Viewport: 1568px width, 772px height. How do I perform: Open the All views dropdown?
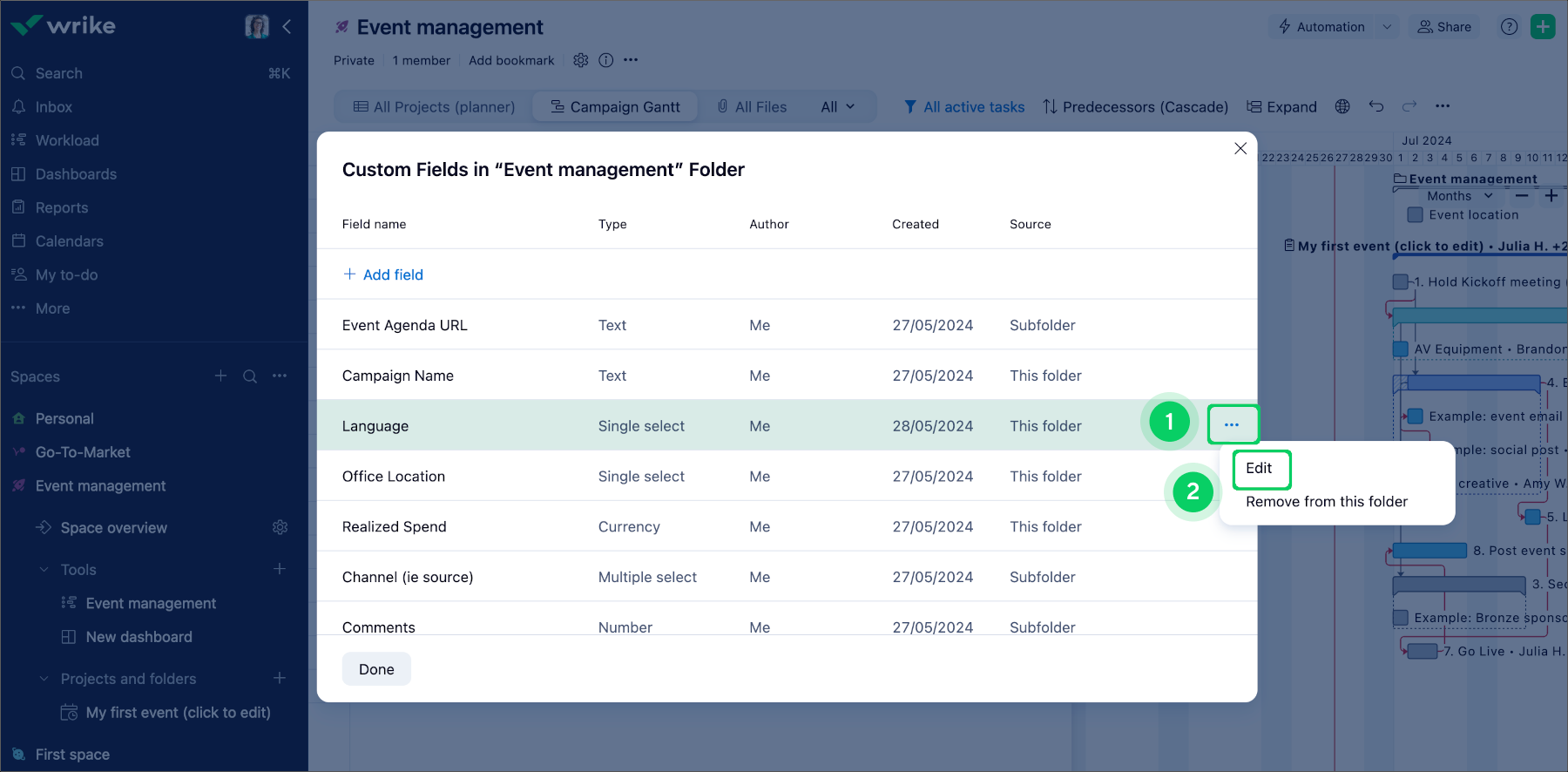(x=838, y=107)
